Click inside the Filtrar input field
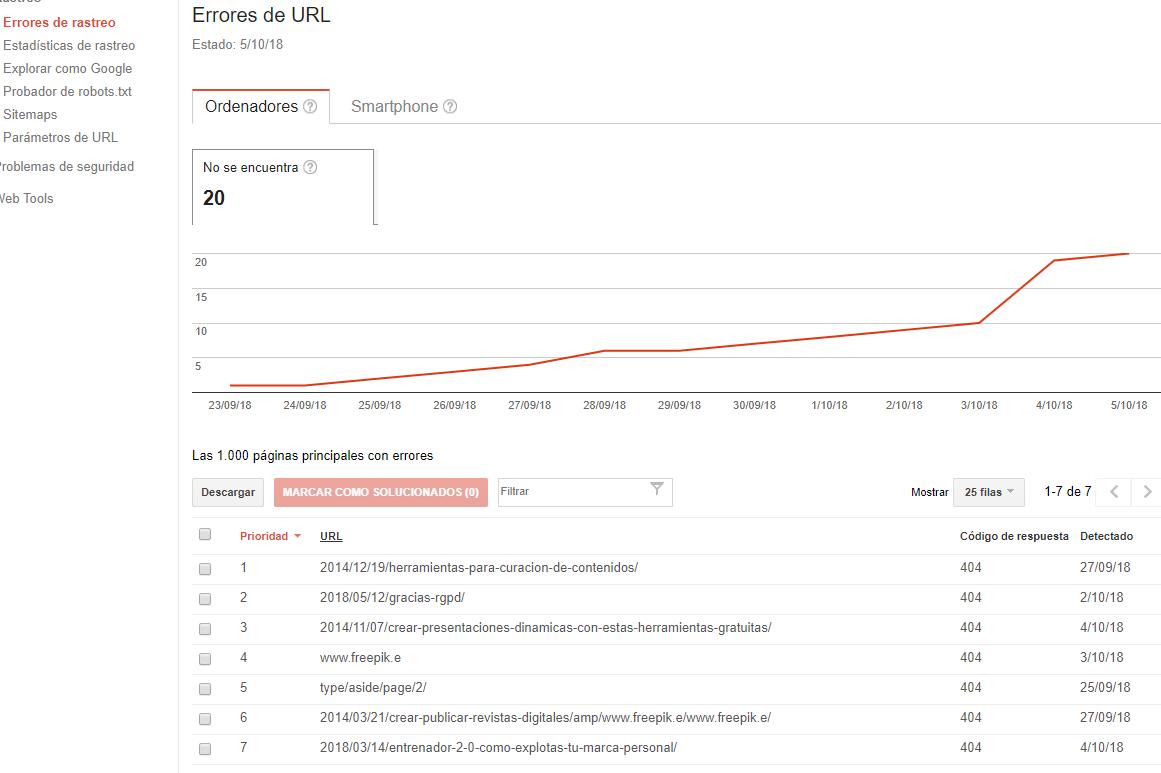 pos(570,492)
